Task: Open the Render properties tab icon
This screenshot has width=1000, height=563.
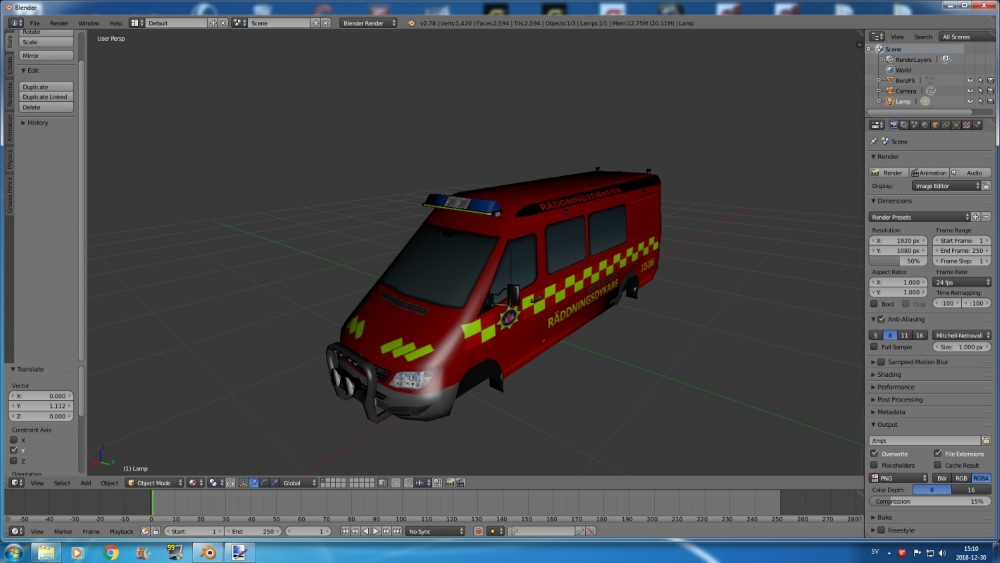Action: coord(893,125)
